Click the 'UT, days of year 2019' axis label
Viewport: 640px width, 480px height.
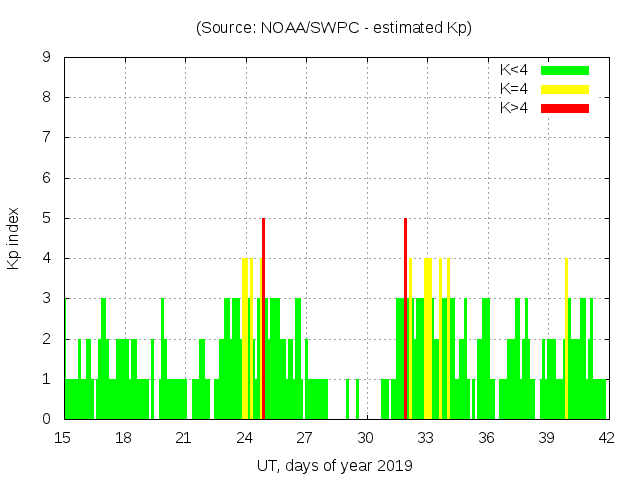(x=334, y=465)
